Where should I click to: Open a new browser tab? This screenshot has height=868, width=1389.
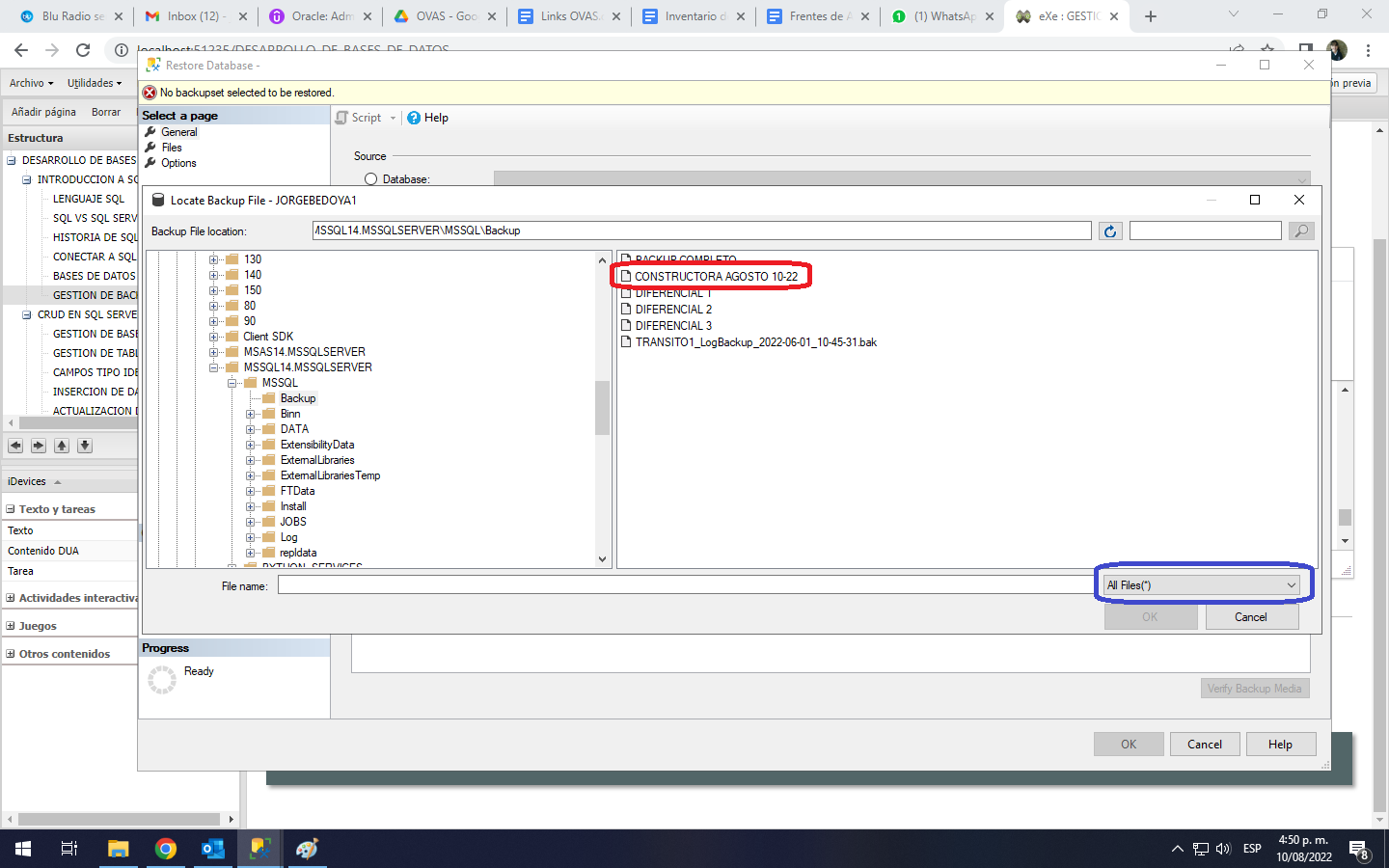[1151, 16]
